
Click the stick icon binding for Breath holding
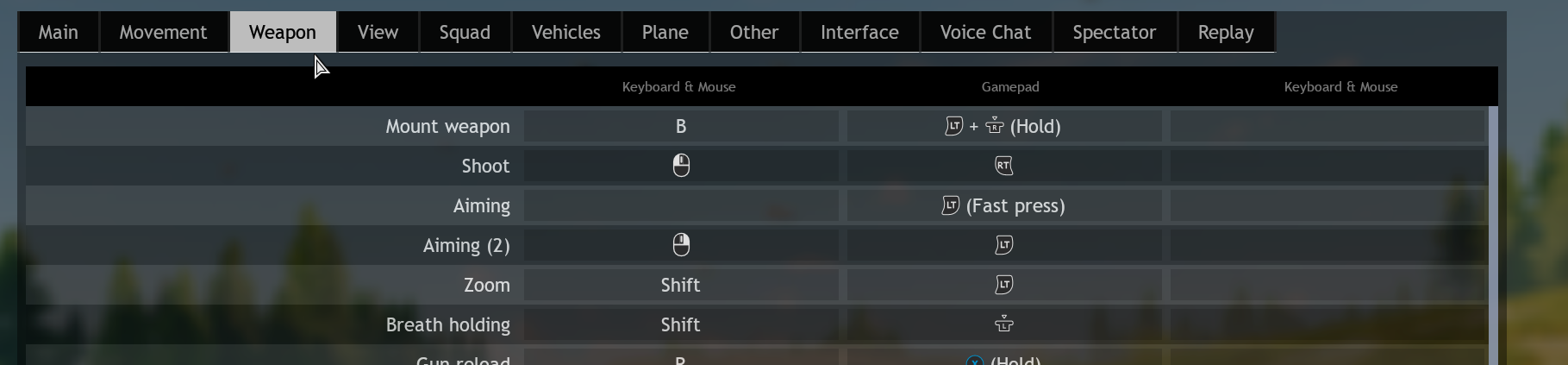click(1003, 324)
